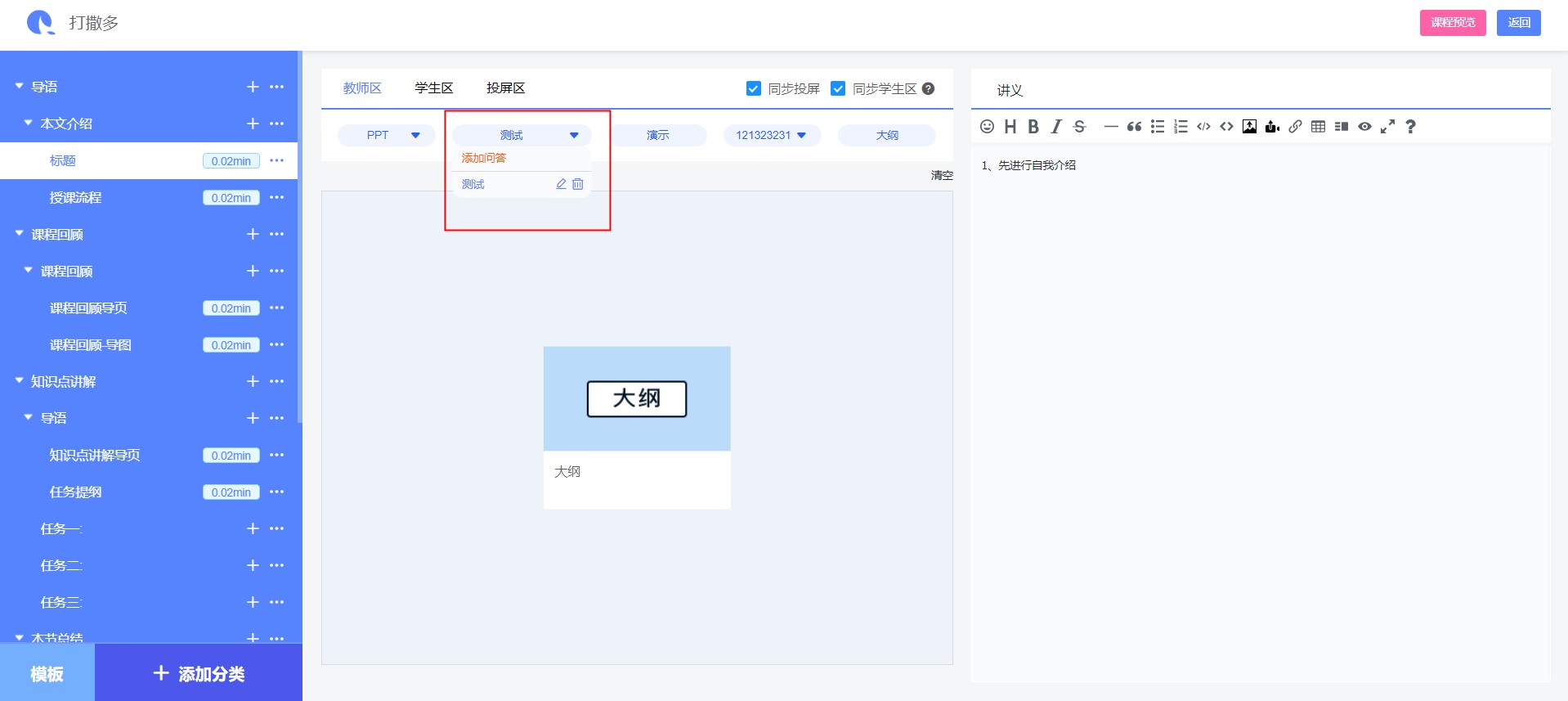Insert a table
The image size is (1568, 701).
pyautogui.click(x=1318, y=126)
